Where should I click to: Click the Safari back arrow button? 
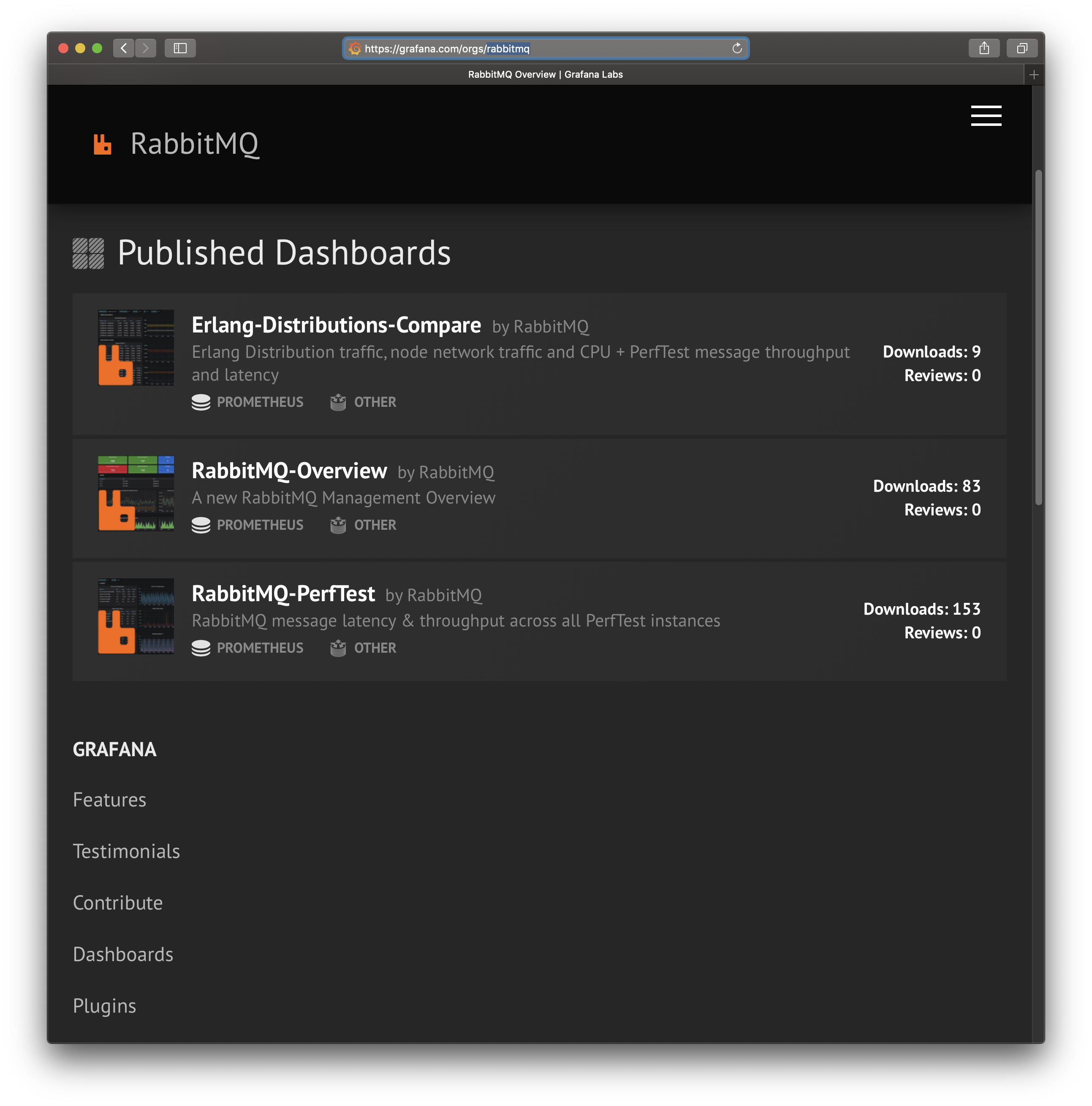pos(124,48)
